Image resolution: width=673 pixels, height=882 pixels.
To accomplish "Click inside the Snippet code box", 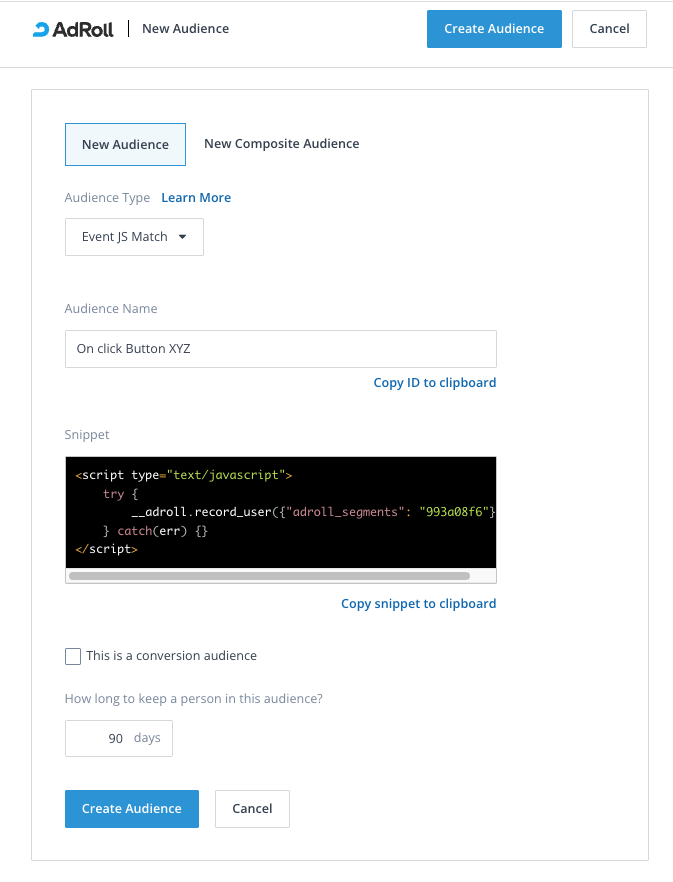I will pos(280,510).
